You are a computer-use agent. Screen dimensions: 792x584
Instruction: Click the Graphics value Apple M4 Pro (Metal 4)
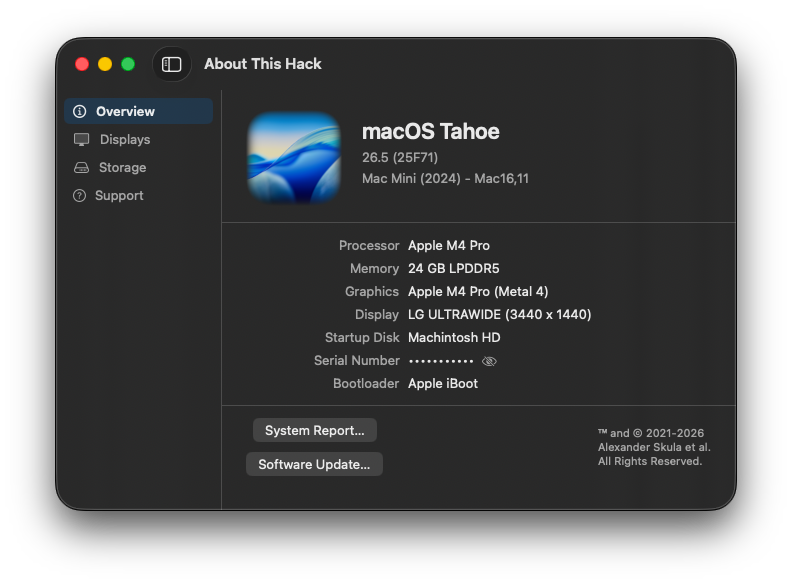point(478,291)
